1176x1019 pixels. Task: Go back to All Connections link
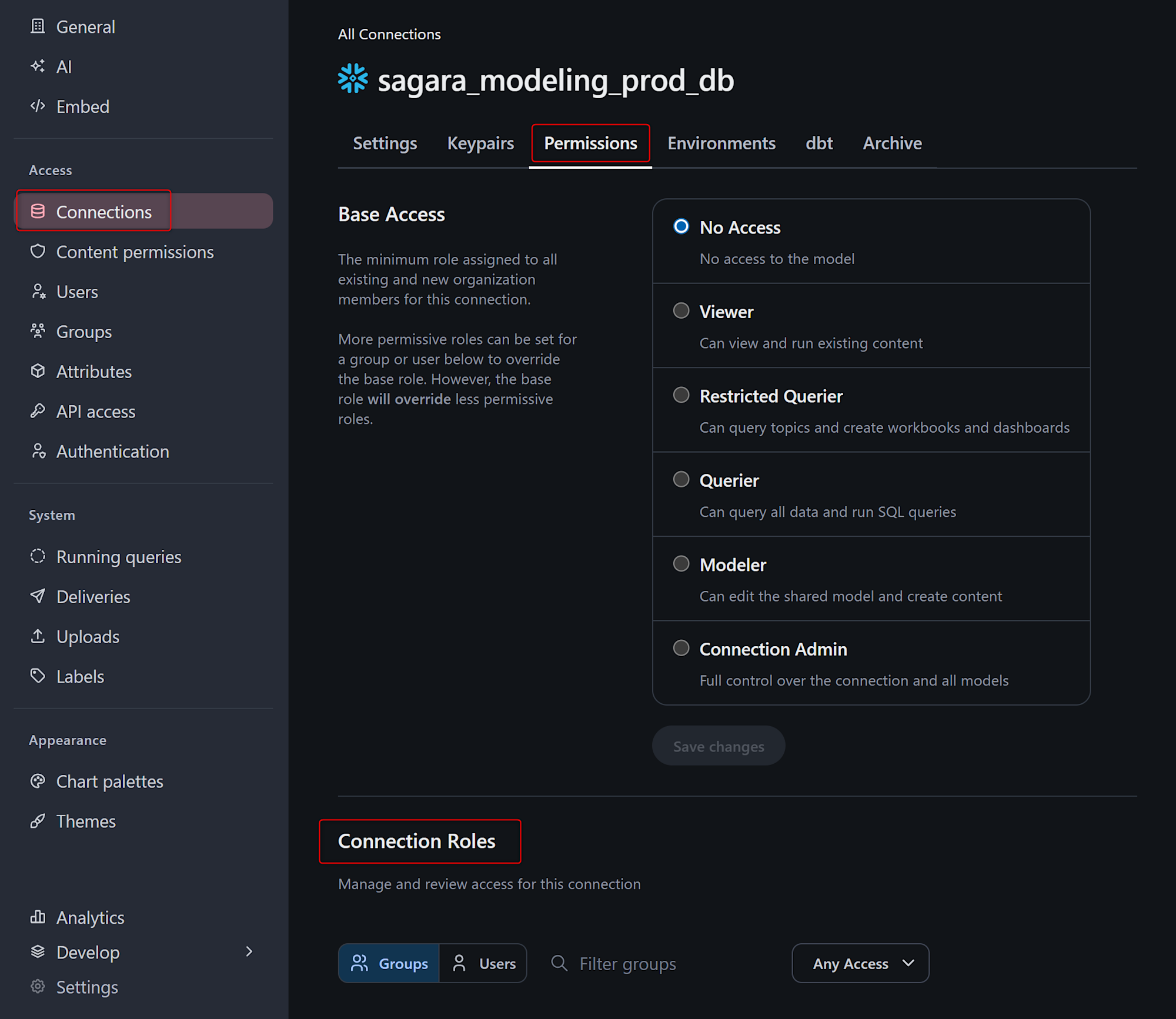pos(389,34)
